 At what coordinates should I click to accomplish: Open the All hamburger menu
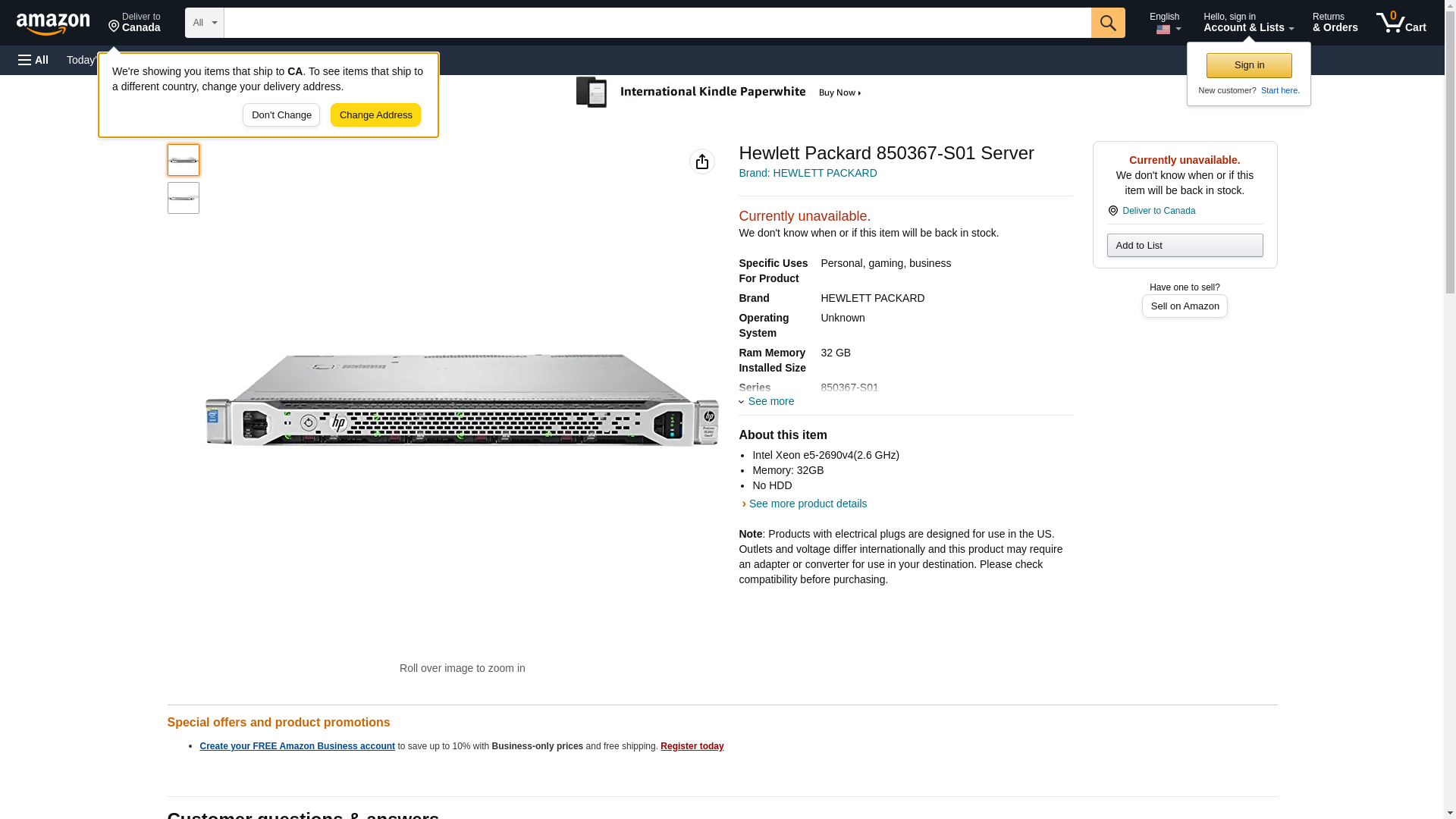33,60
